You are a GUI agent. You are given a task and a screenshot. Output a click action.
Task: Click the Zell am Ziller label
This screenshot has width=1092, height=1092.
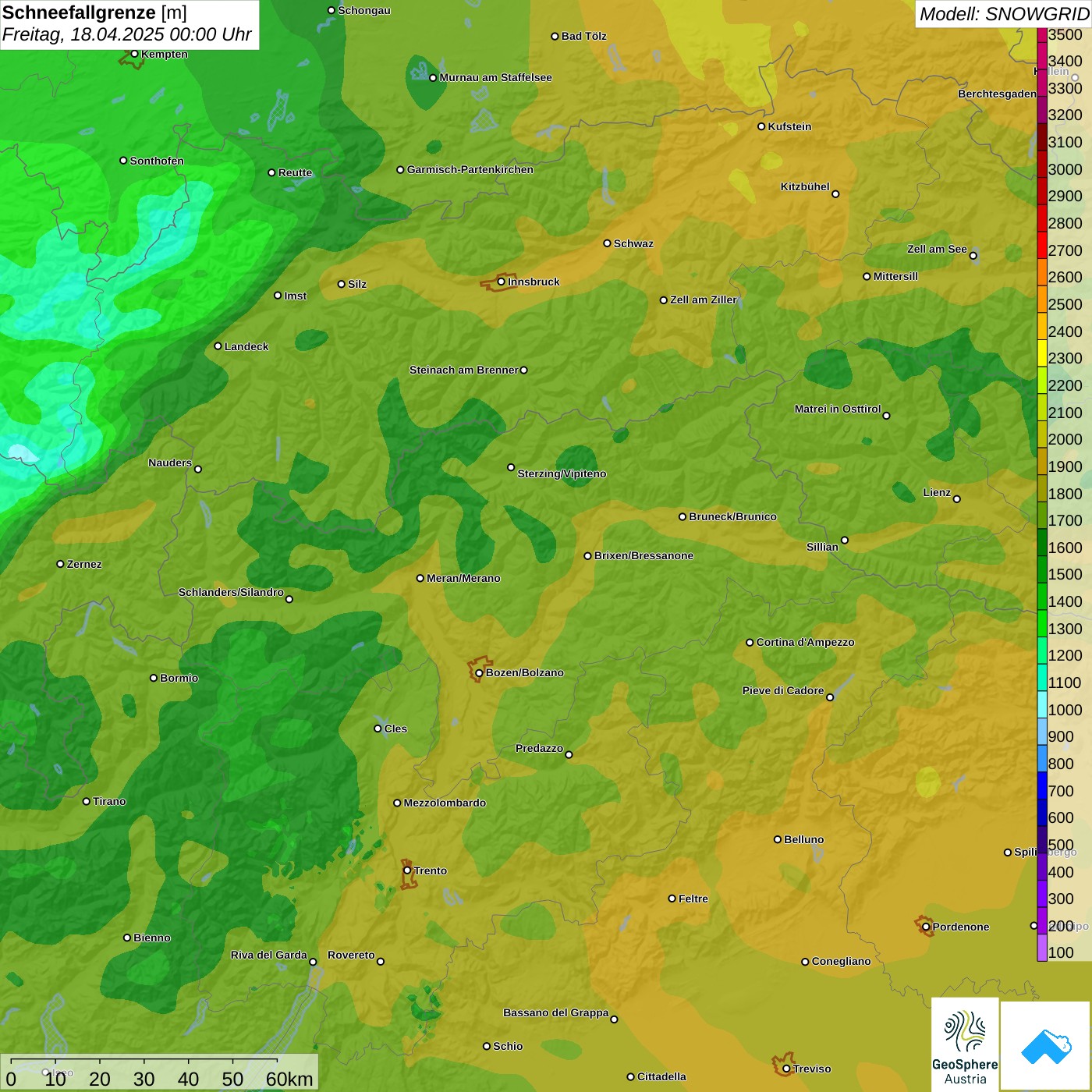tap(704, 300)
